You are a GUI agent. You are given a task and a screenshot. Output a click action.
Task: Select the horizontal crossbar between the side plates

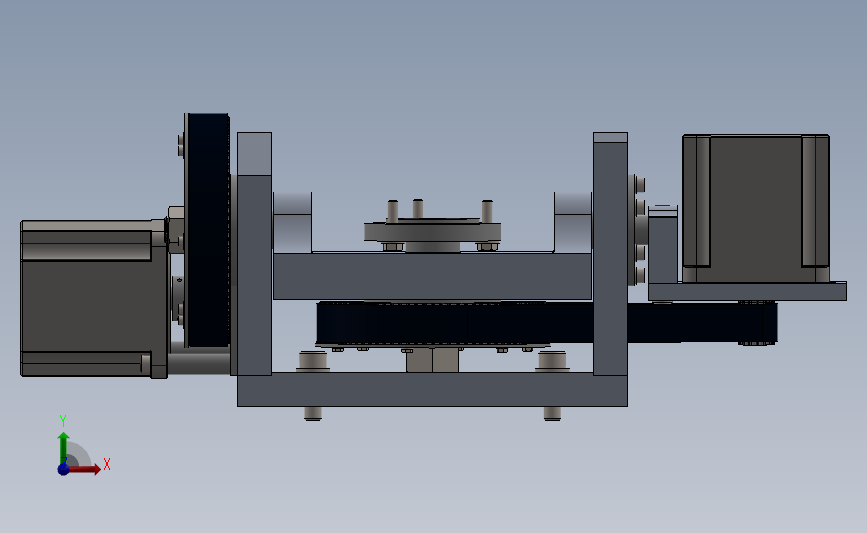point(432,276)
